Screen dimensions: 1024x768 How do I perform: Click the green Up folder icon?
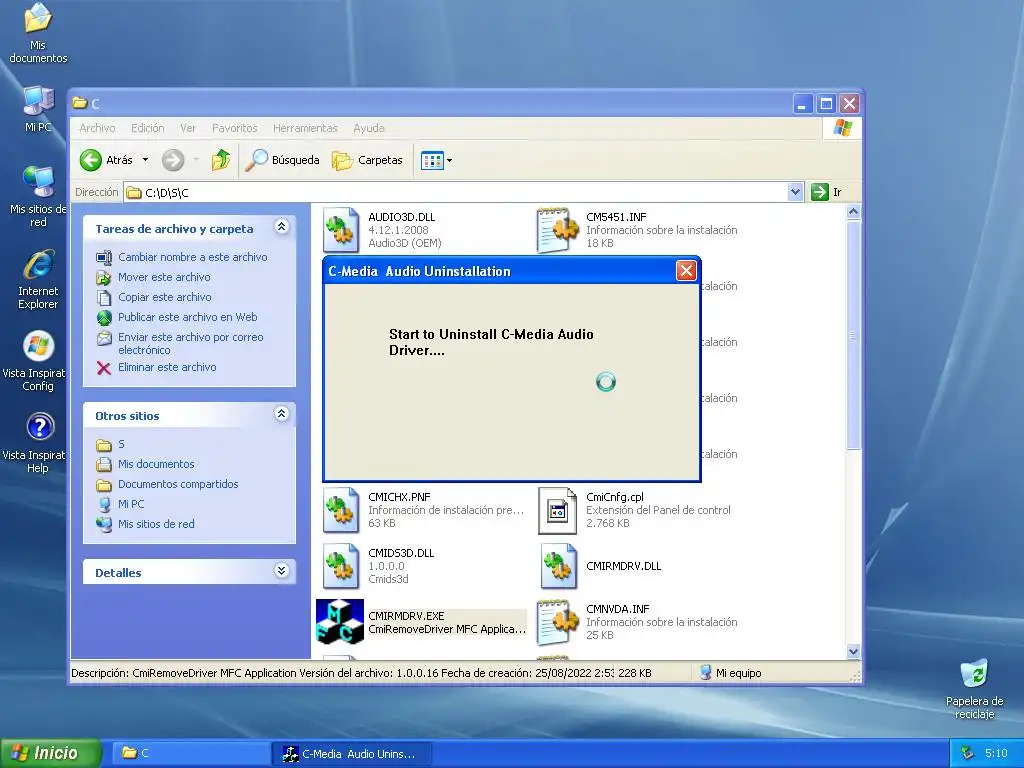point(221,160)
